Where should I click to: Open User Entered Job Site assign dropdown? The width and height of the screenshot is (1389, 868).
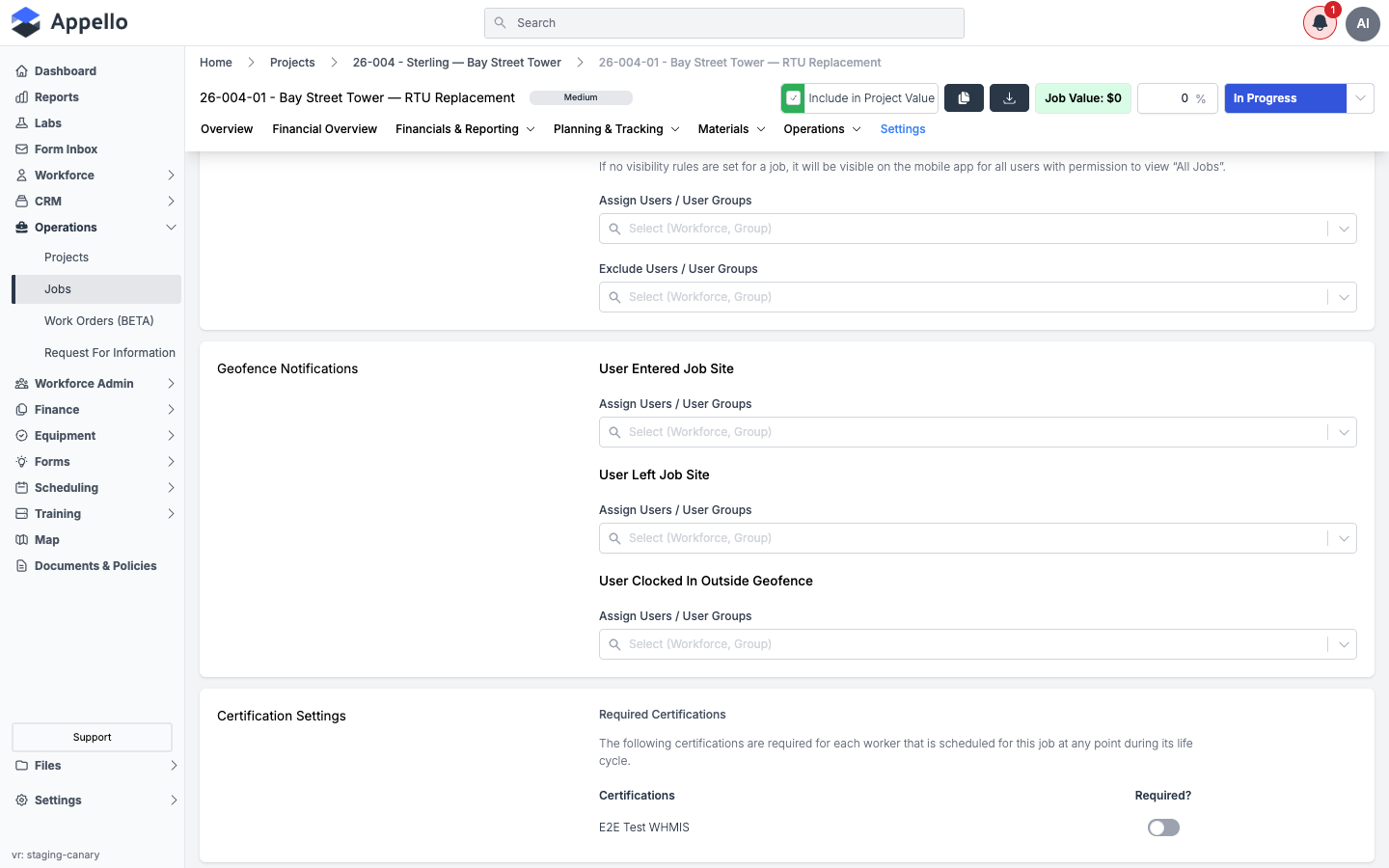click(x=977, y=432)
